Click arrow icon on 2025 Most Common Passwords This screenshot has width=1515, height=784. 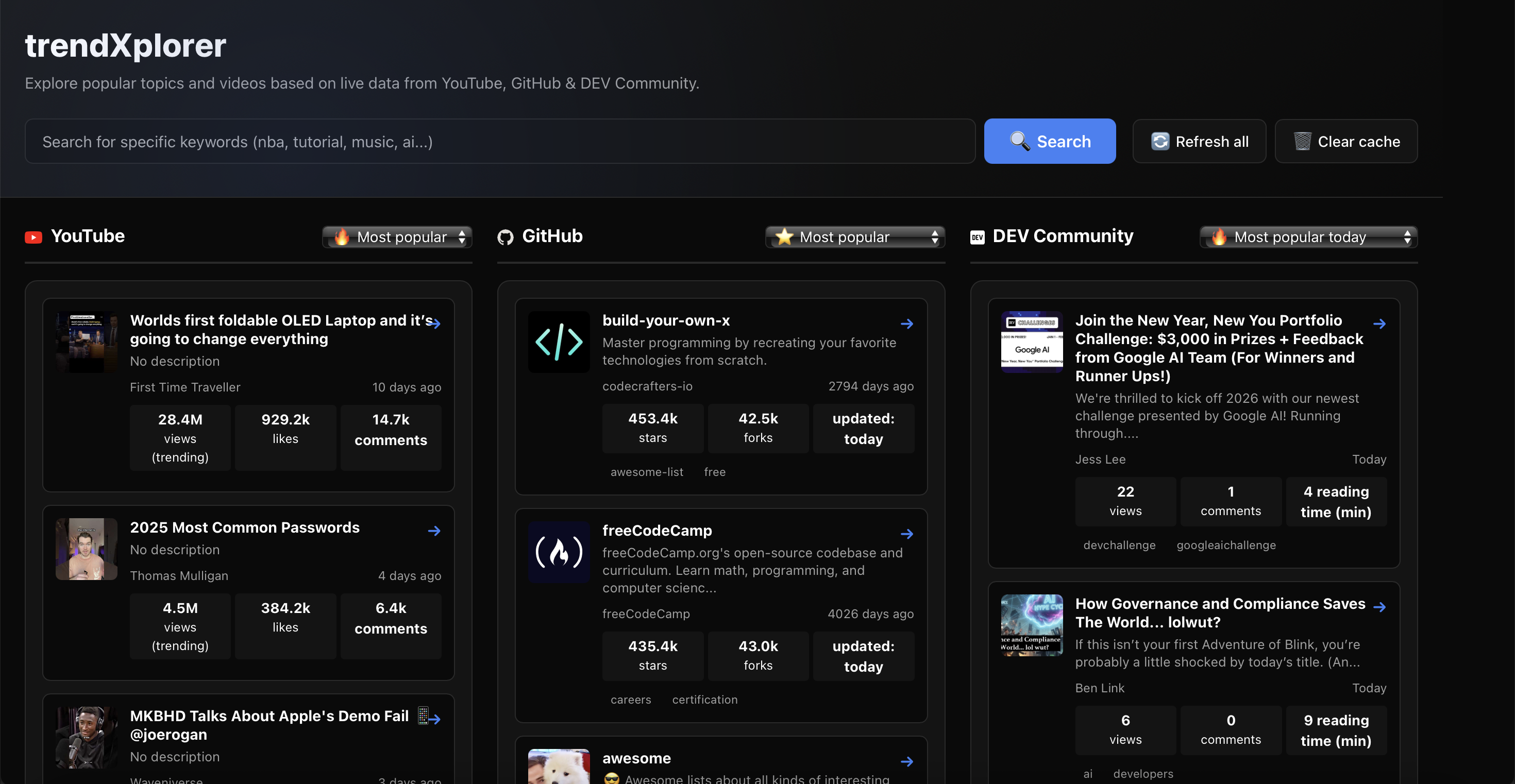tap(434, 531)
